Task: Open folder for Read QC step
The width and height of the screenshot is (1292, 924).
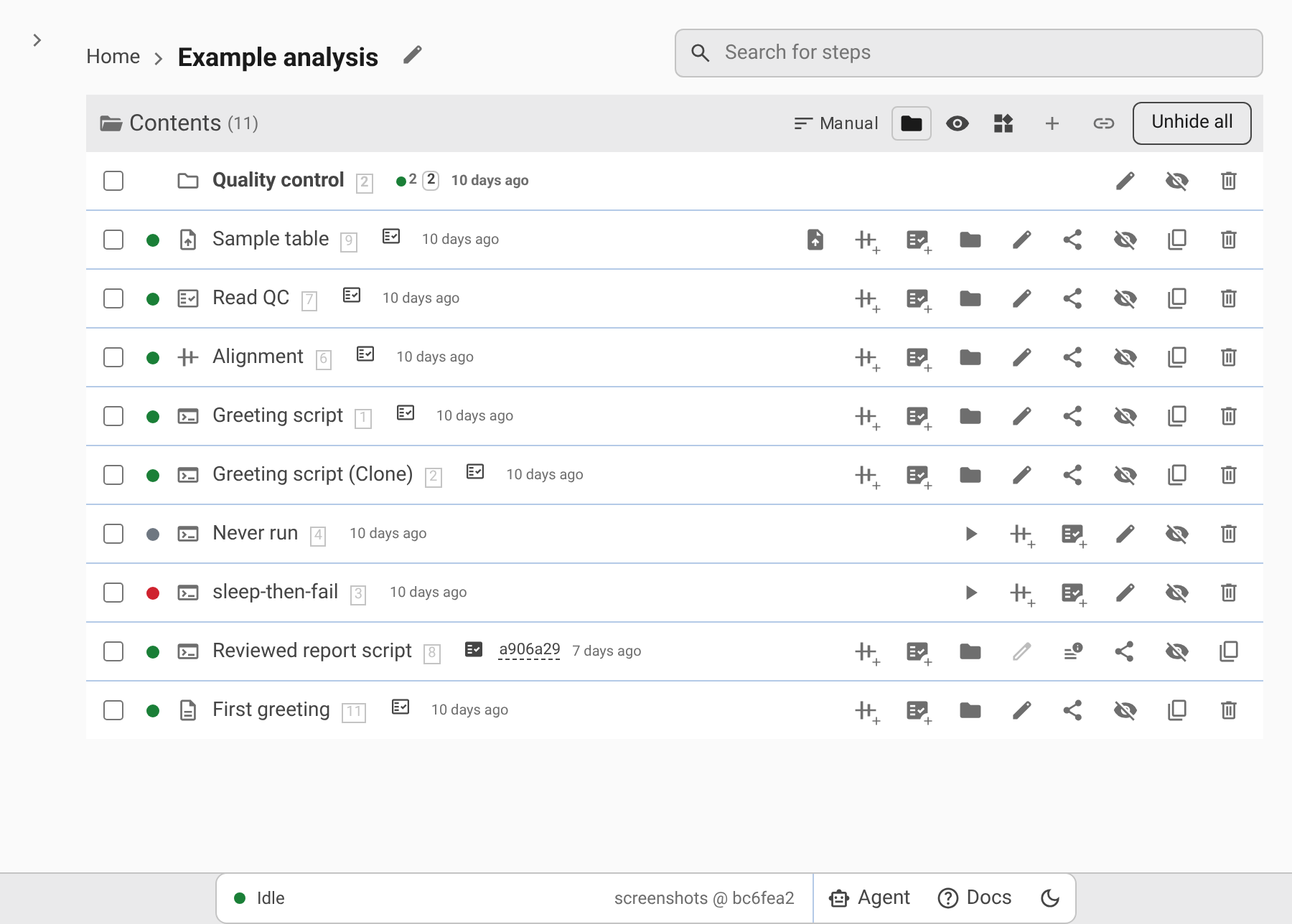Action: pos(970,298)
